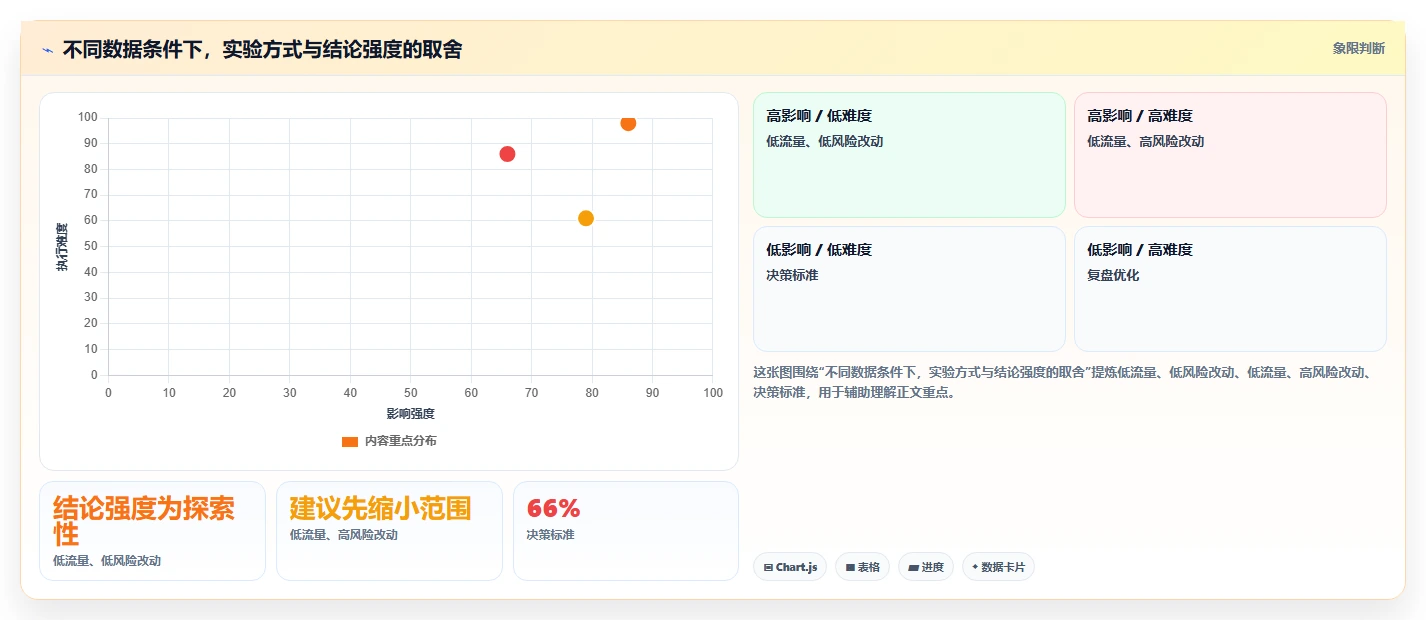1426x620 pixels.
Task: Click the Chart.js tag chip
Action: [x=790, y=567]
